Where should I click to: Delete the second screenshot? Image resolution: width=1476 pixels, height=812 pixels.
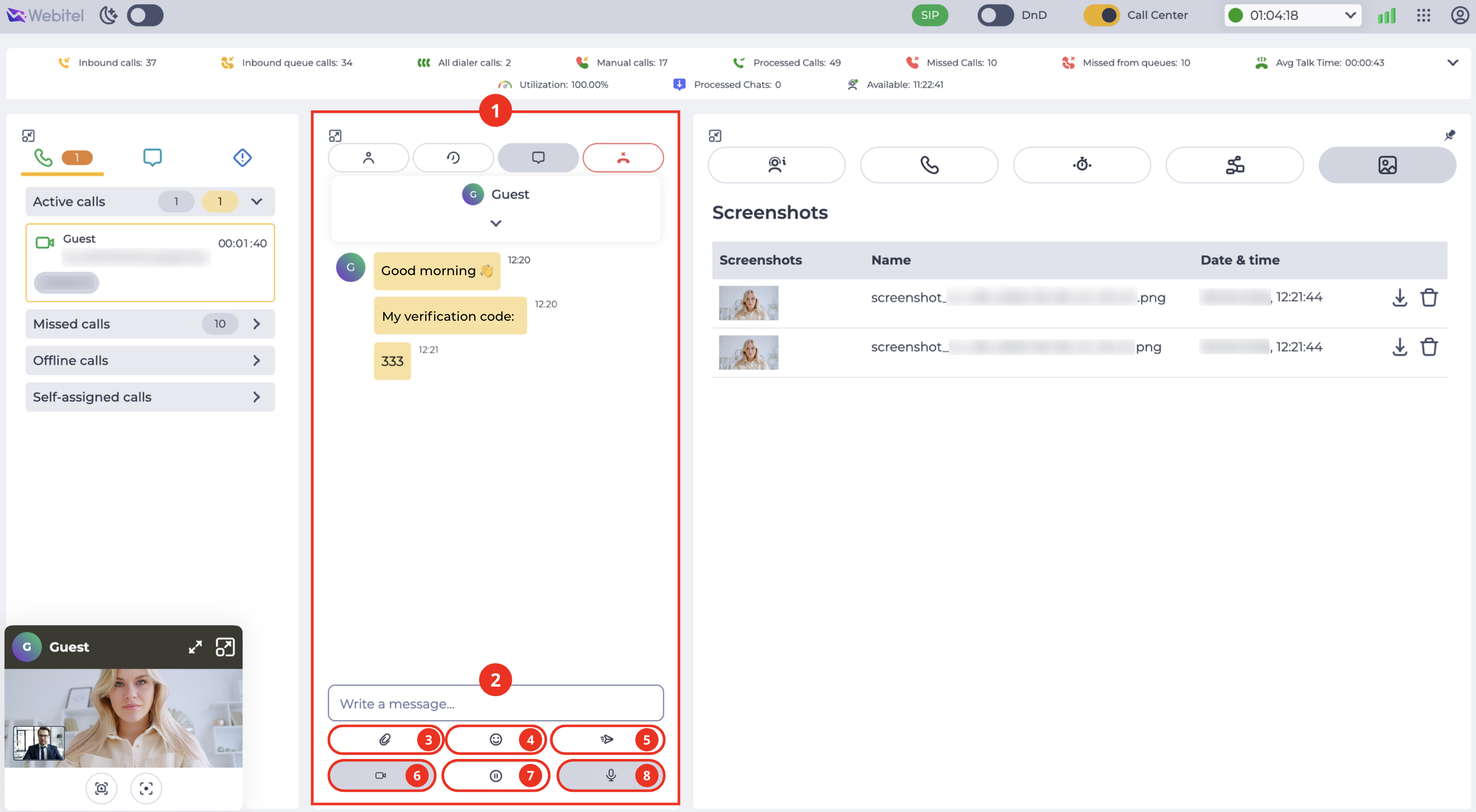point(1429,347)
